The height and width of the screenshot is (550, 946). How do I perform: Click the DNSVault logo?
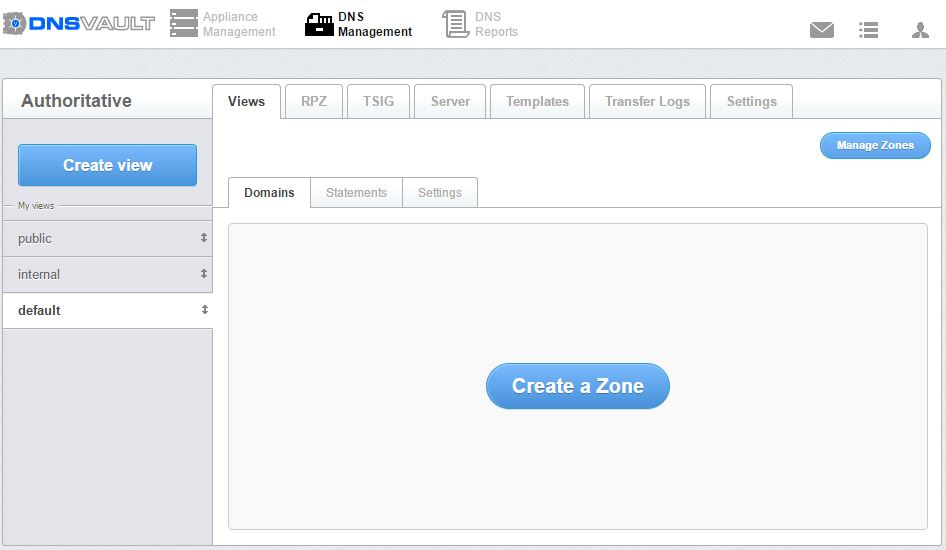tap(79, 23)
